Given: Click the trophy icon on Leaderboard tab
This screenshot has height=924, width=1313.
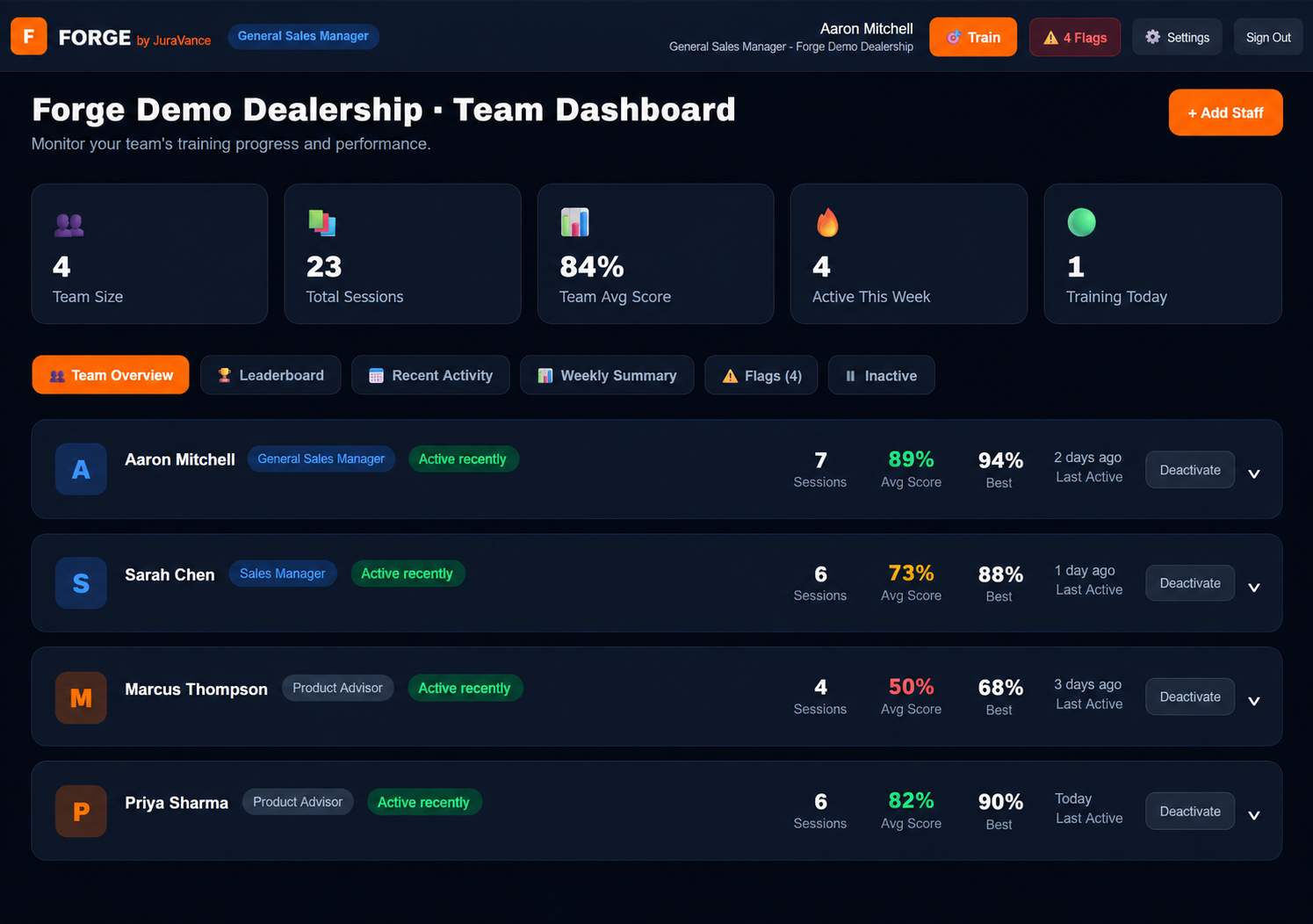Looking at the screenshot, I should tap(225, 375).
